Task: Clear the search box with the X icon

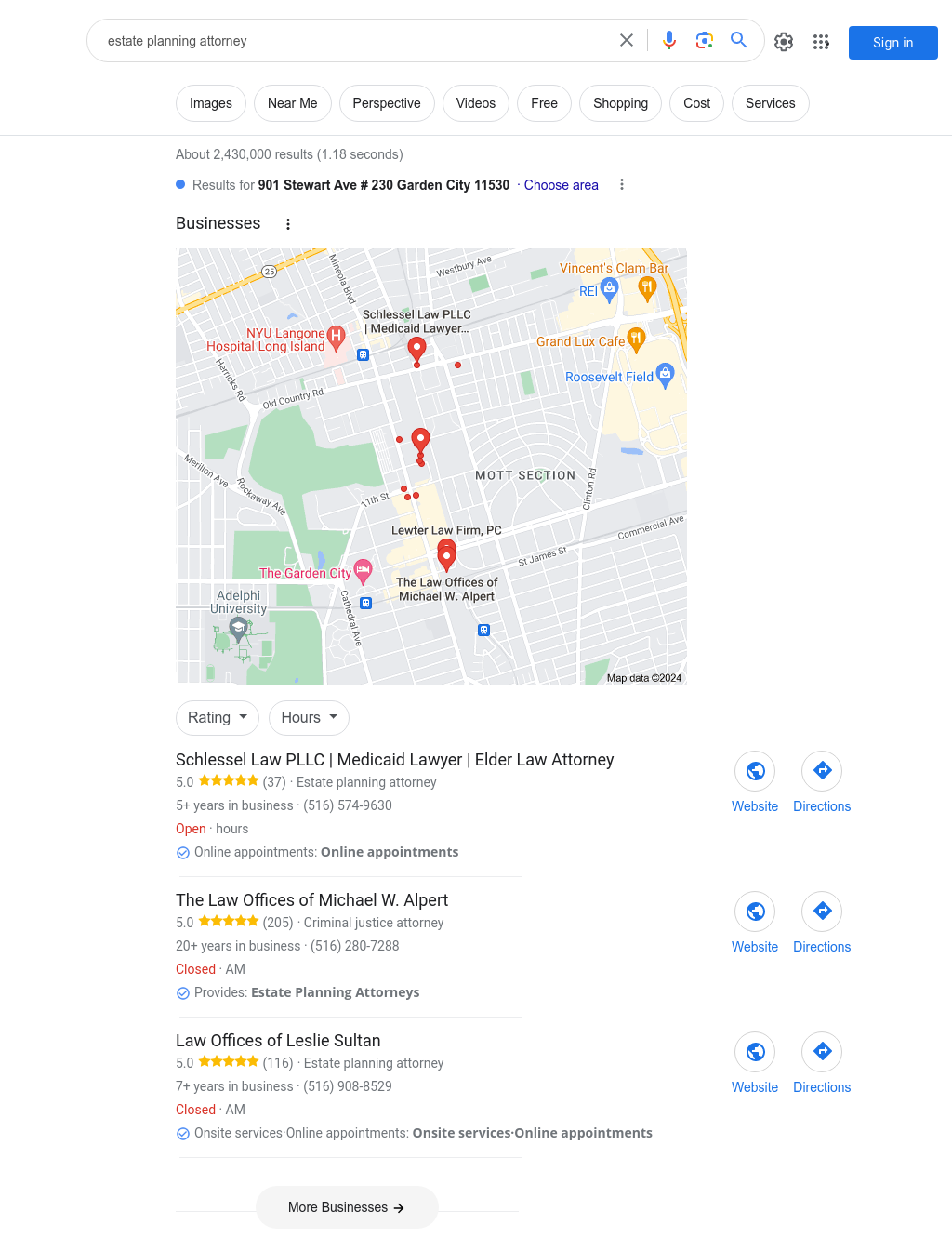Action: (627, 40)
